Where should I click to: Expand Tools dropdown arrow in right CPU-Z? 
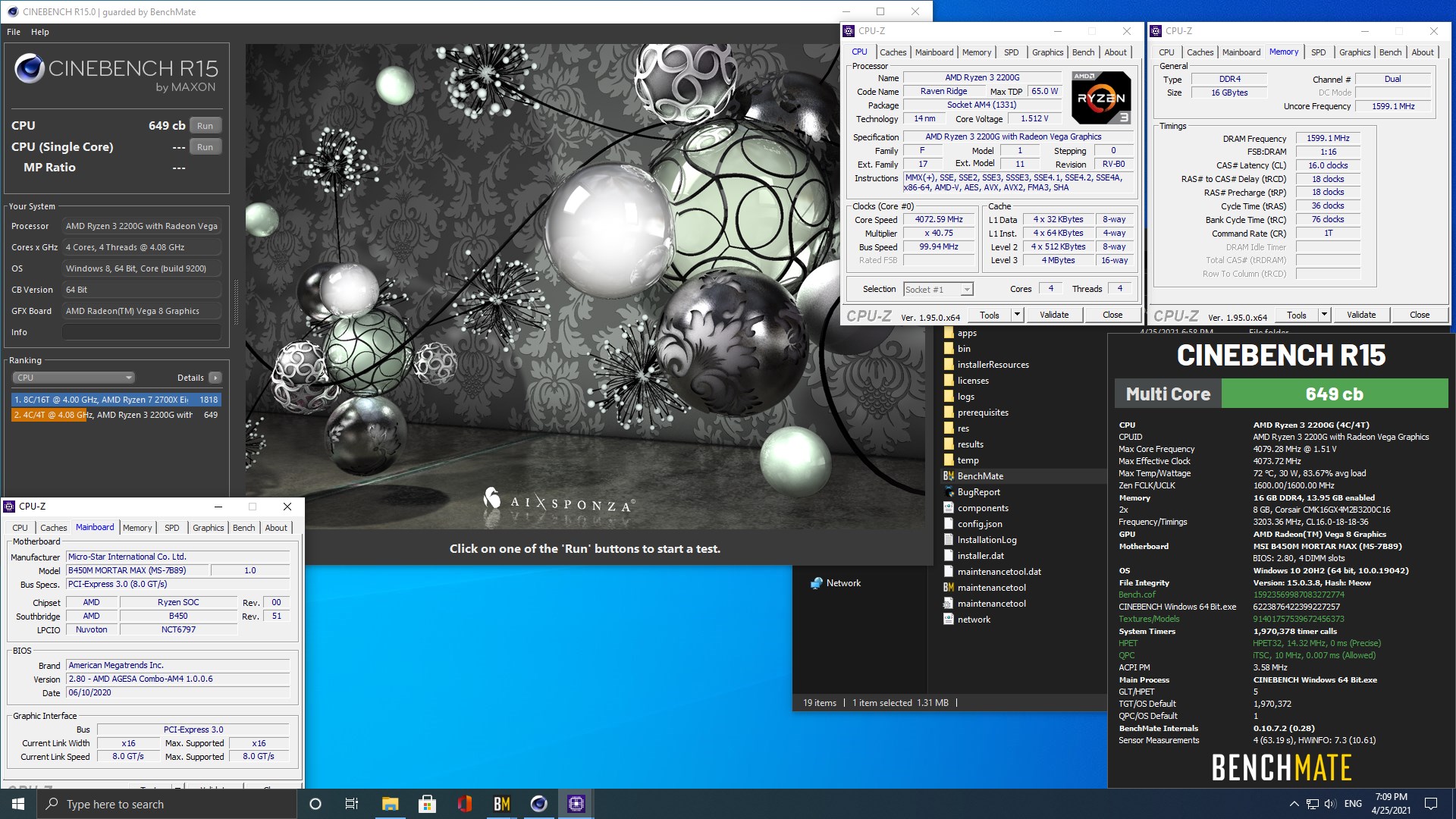tap(1324, 315)
